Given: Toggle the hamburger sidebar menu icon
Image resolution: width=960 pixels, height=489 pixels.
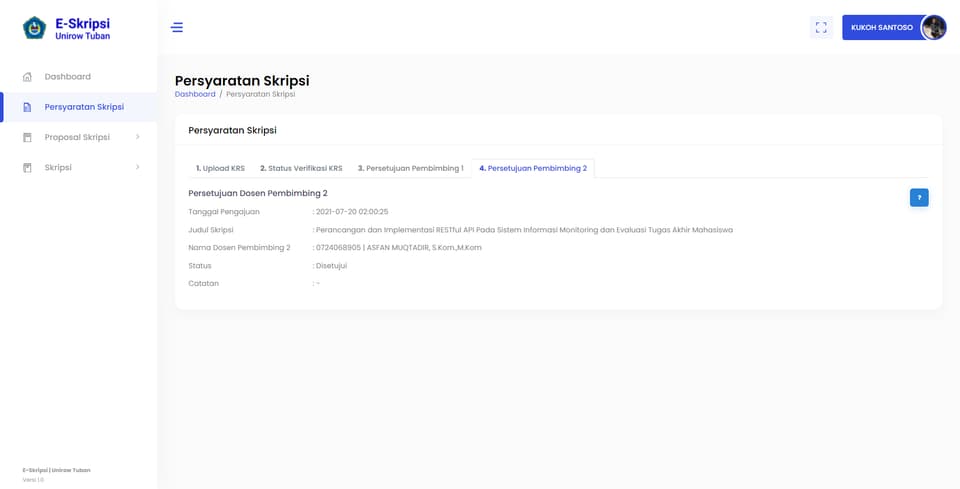Looking at the screenshot, I should 177,28.
